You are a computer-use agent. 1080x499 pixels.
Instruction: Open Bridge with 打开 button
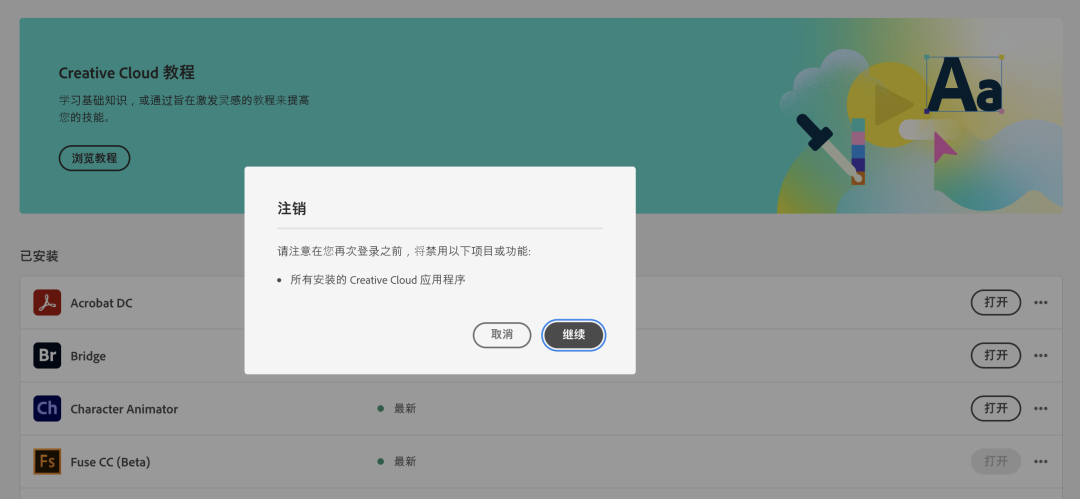(996, 356)
